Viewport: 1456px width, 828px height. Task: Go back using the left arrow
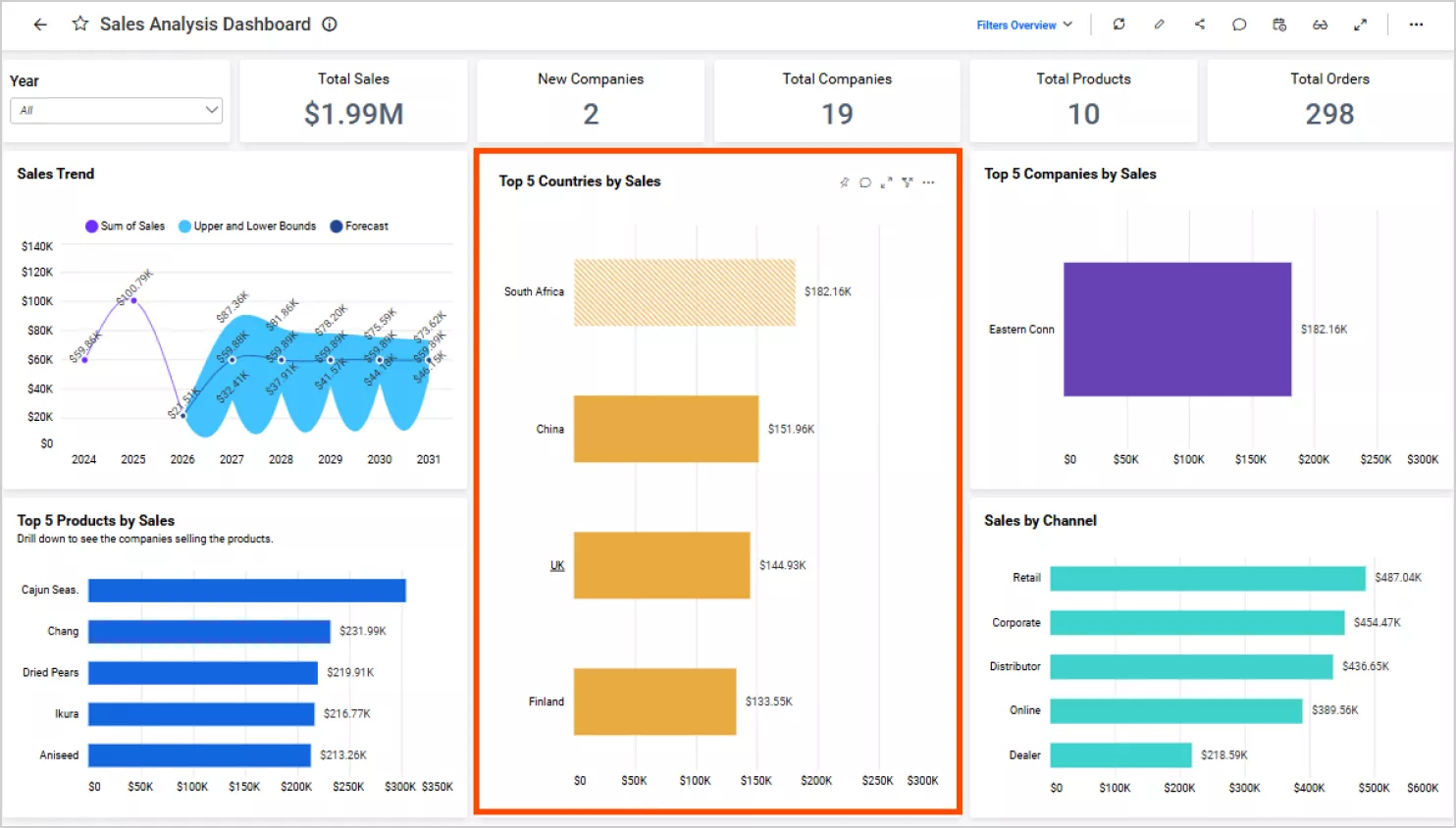coord(40,25)
